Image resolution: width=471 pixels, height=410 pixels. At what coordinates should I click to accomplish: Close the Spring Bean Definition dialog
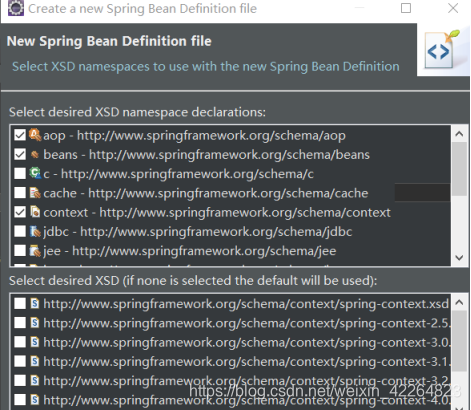[x=453, y=8]
